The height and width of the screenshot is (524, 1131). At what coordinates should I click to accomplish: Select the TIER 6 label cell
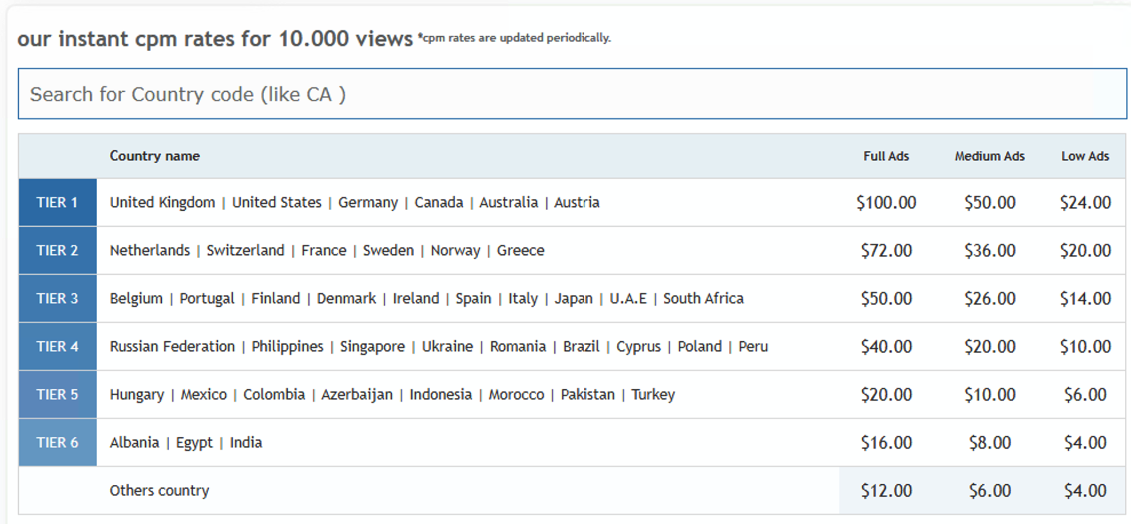(57, 443)
